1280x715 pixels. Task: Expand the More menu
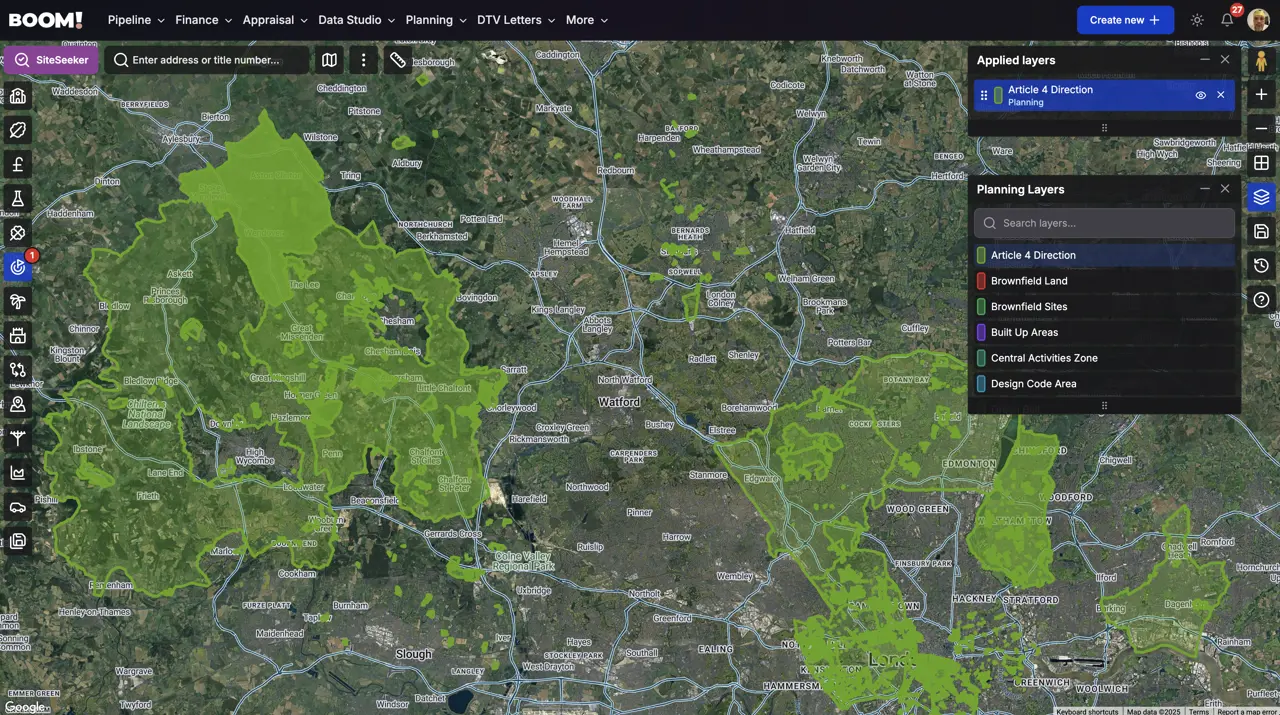pos(586,20)
